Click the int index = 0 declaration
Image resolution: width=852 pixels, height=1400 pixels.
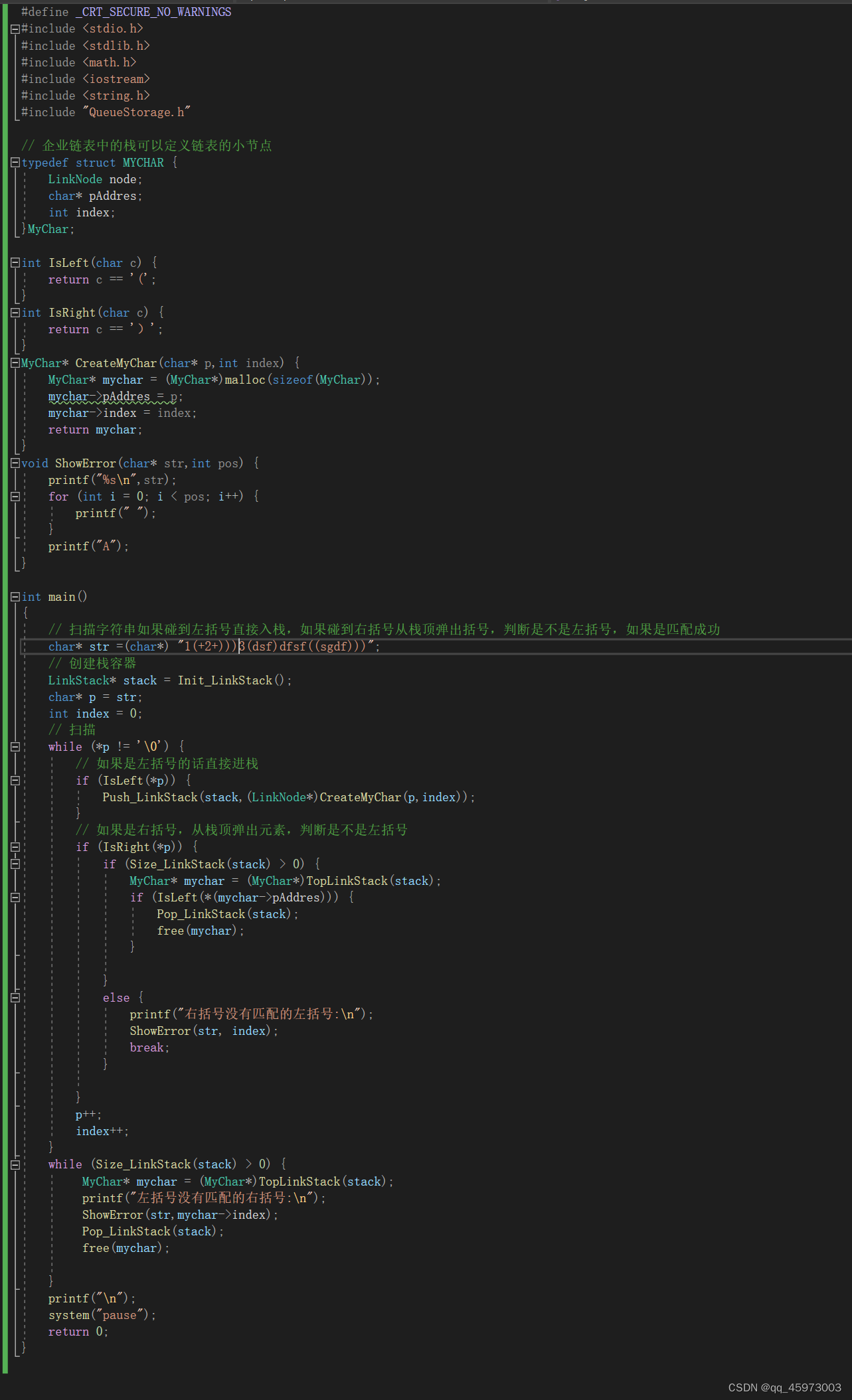95,714
